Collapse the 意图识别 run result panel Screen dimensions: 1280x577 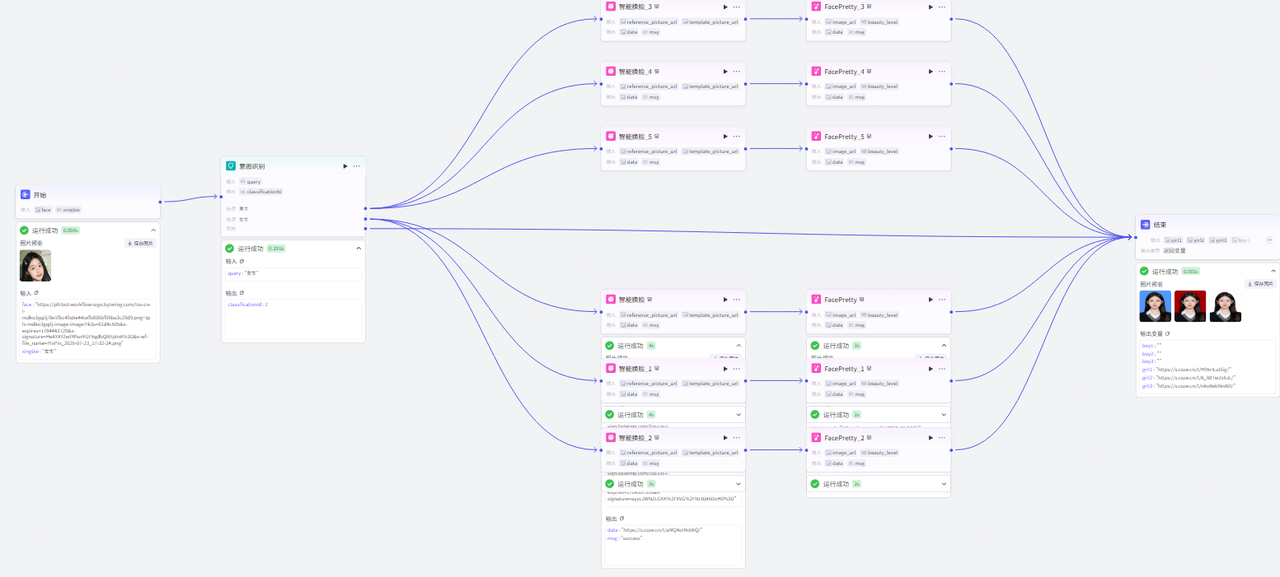tap(359, 248)
